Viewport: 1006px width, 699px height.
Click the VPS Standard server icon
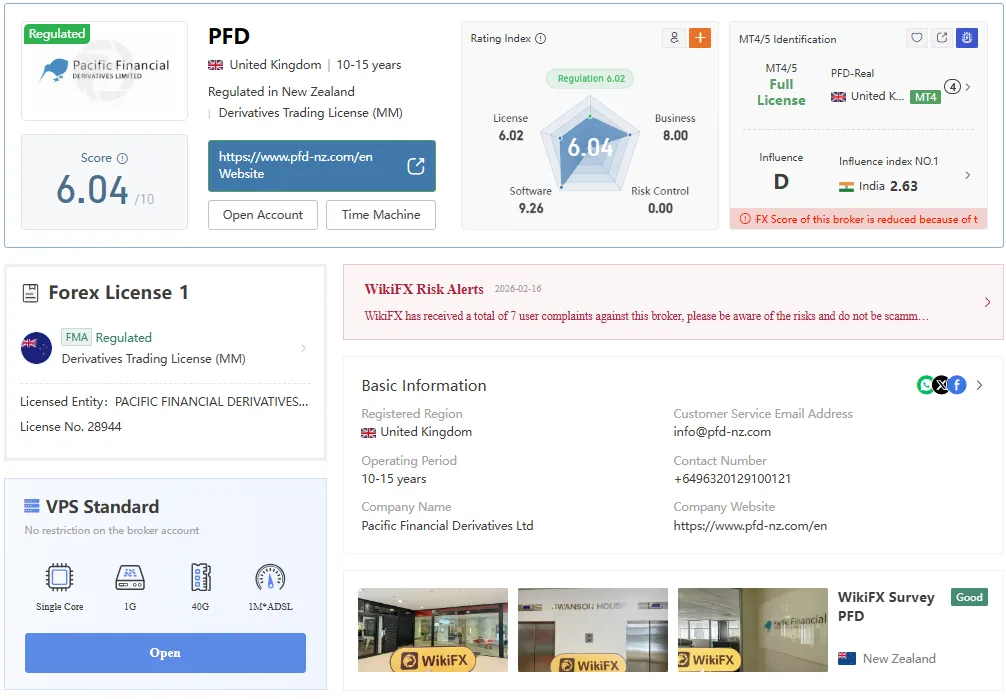click(x=31, y=506)
